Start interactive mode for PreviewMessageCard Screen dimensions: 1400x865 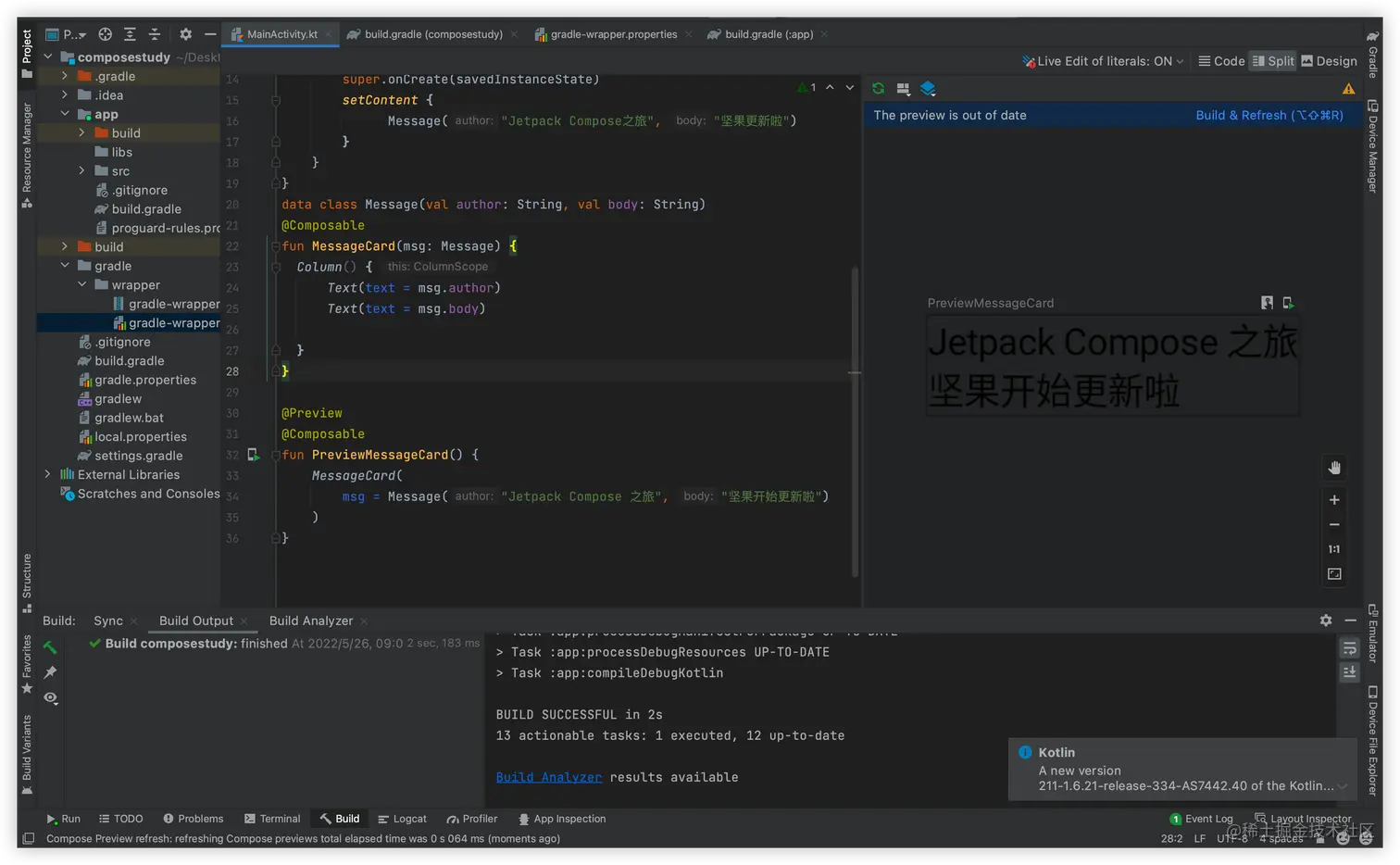(x=1267, y=303)
